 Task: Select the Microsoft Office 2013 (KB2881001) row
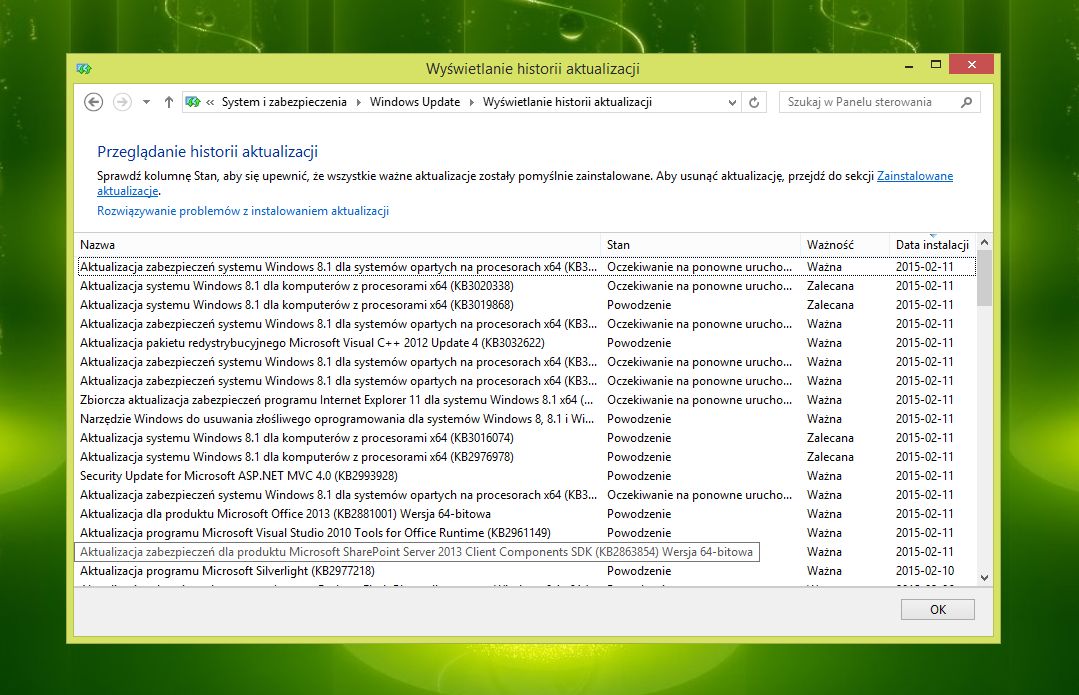coord(526,514)
